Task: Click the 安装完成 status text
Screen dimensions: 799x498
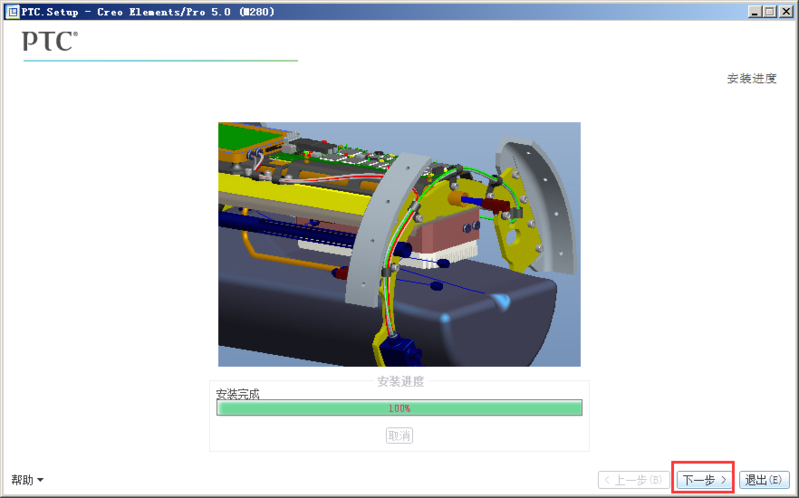Action: 237,394
